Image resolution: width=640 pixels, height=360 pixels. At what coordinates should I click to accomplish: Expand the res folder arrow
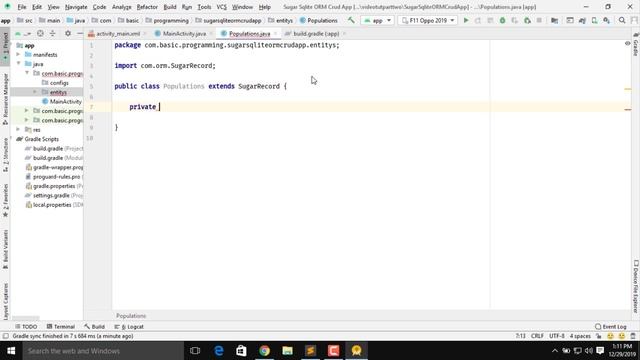[18, 129]
